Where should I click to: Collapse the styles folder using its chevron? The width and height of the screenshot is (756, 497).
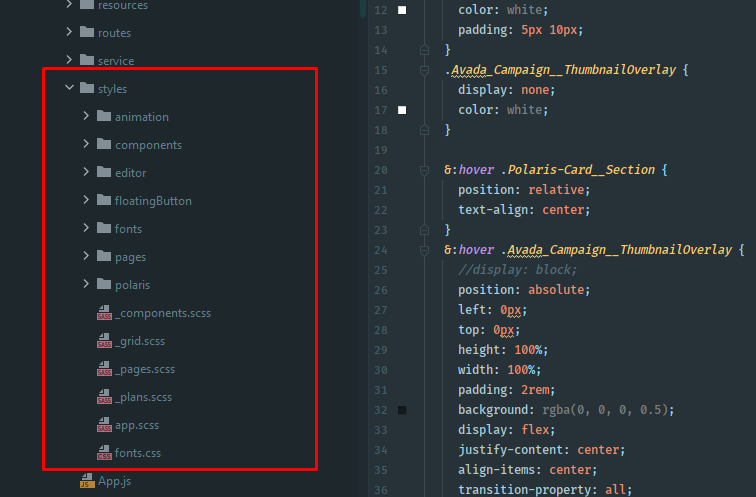tap(69, 89)
